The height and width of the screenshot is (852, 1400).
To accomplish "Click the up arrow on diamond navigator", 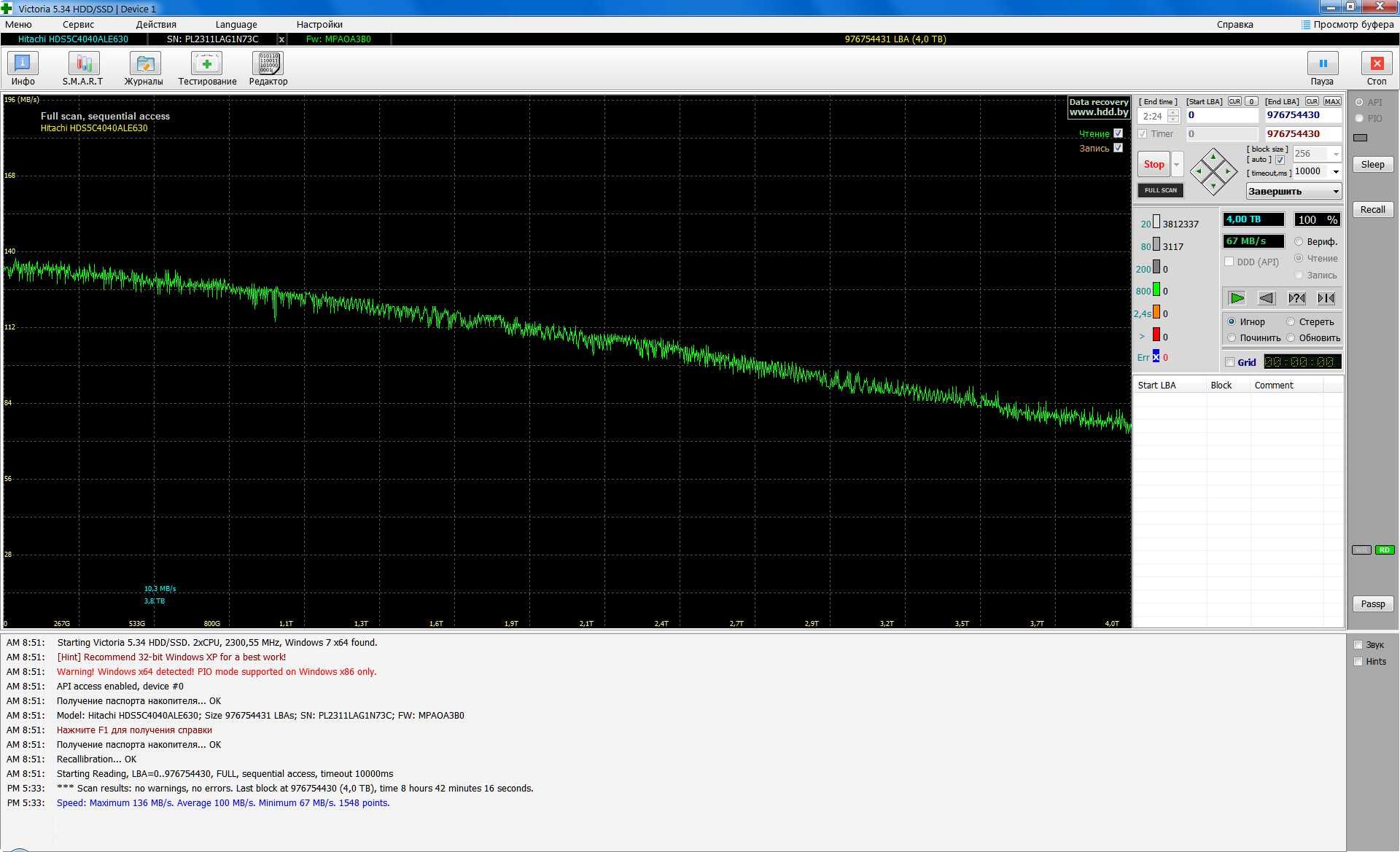I will 1213,156.
